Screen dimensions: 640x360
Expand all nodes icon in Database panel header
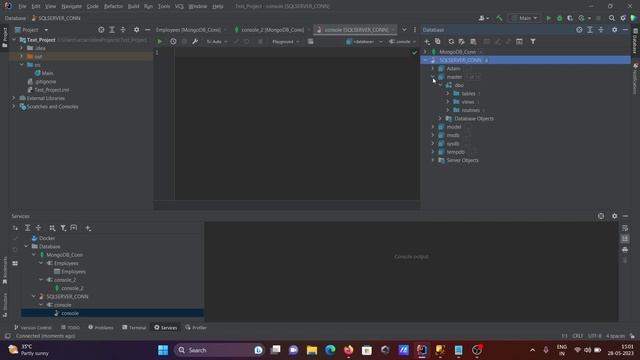pyautogui.click(x=590, y=30)
